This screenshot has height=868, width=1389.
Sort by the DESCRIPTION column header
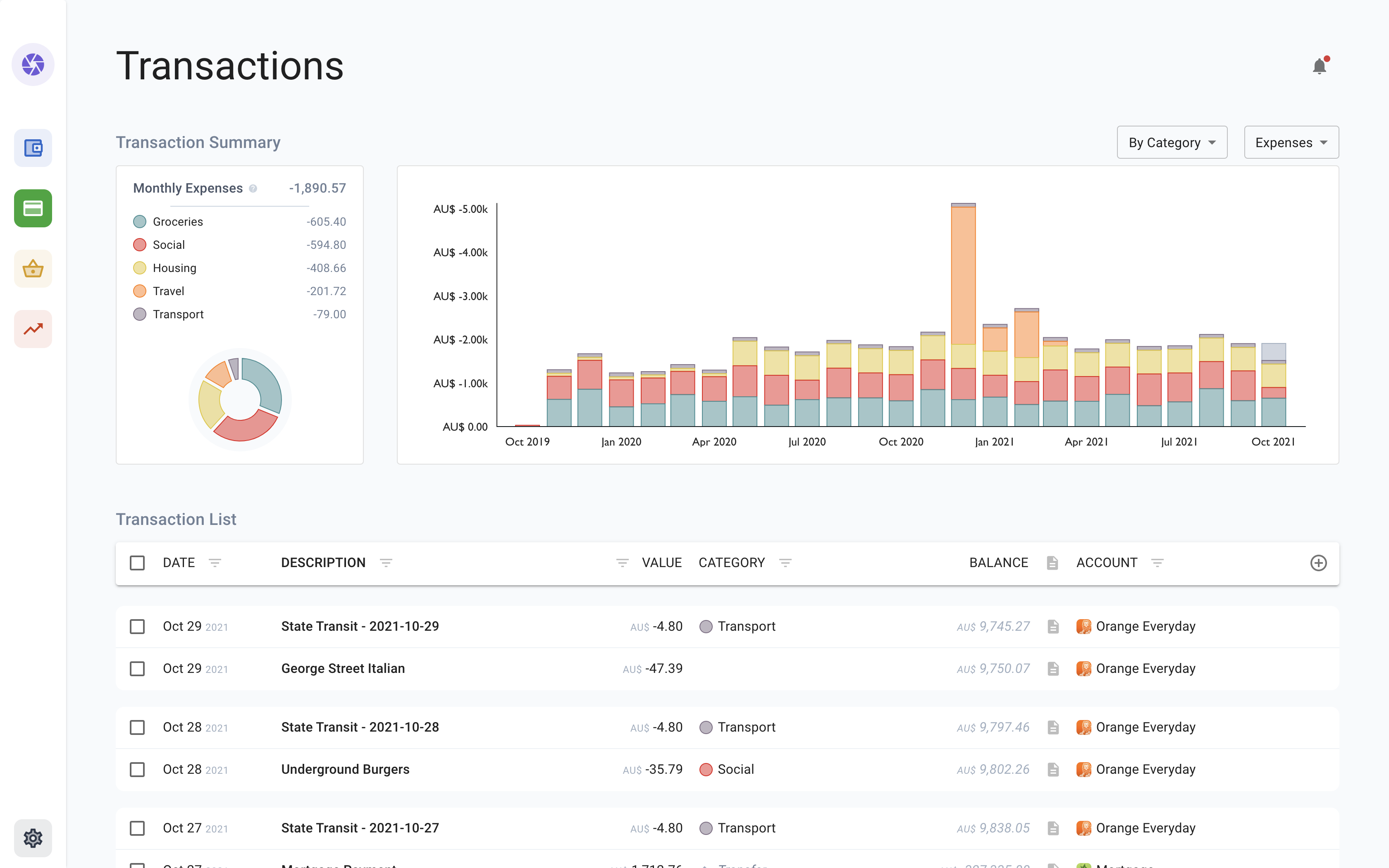323,563
